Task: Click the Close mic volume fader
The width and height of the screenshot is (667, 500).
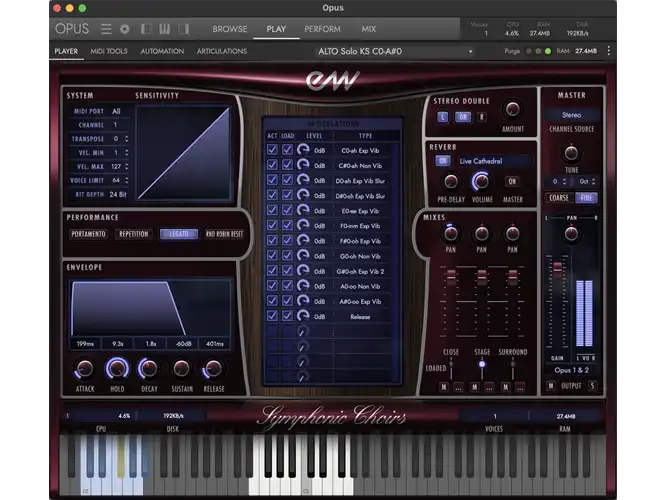Action: coord(451,277)
